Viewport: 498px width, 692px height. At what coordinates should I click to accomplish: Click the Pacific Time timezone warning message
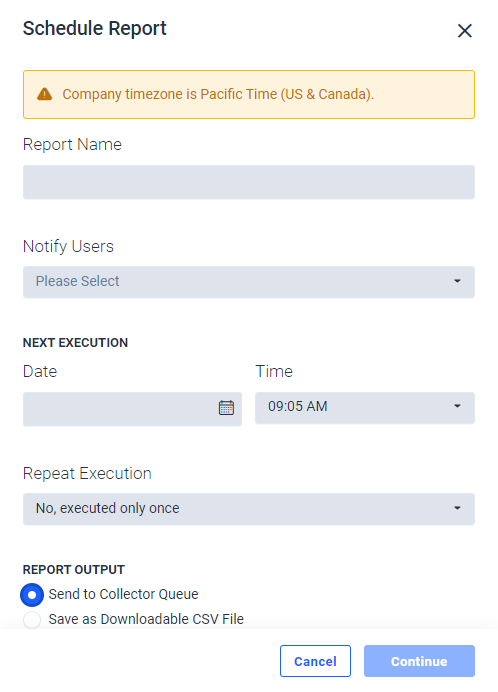(218, 94)
